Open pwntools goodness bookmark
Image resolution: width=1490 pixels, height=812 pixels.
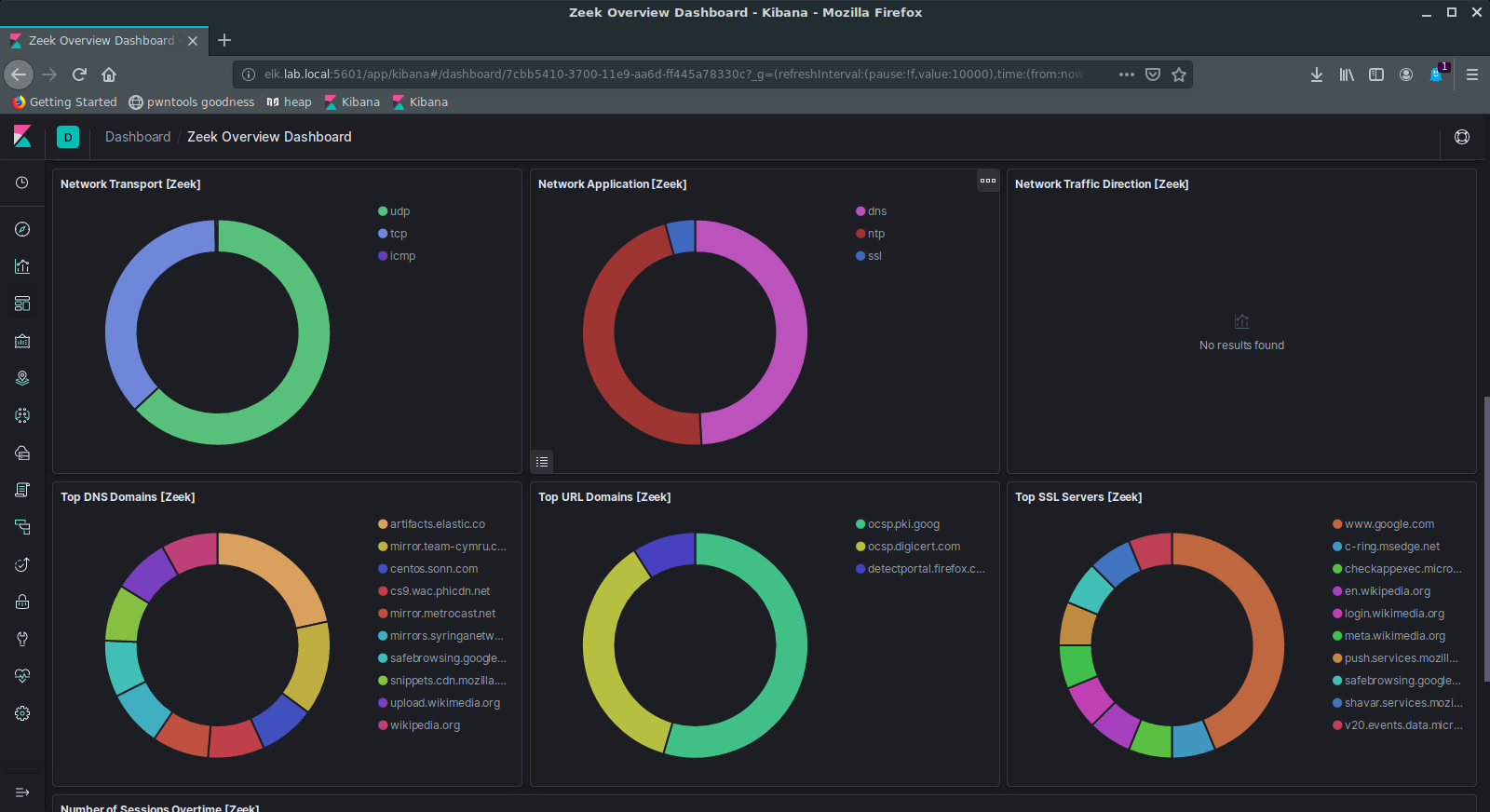(x=192, y=102)
